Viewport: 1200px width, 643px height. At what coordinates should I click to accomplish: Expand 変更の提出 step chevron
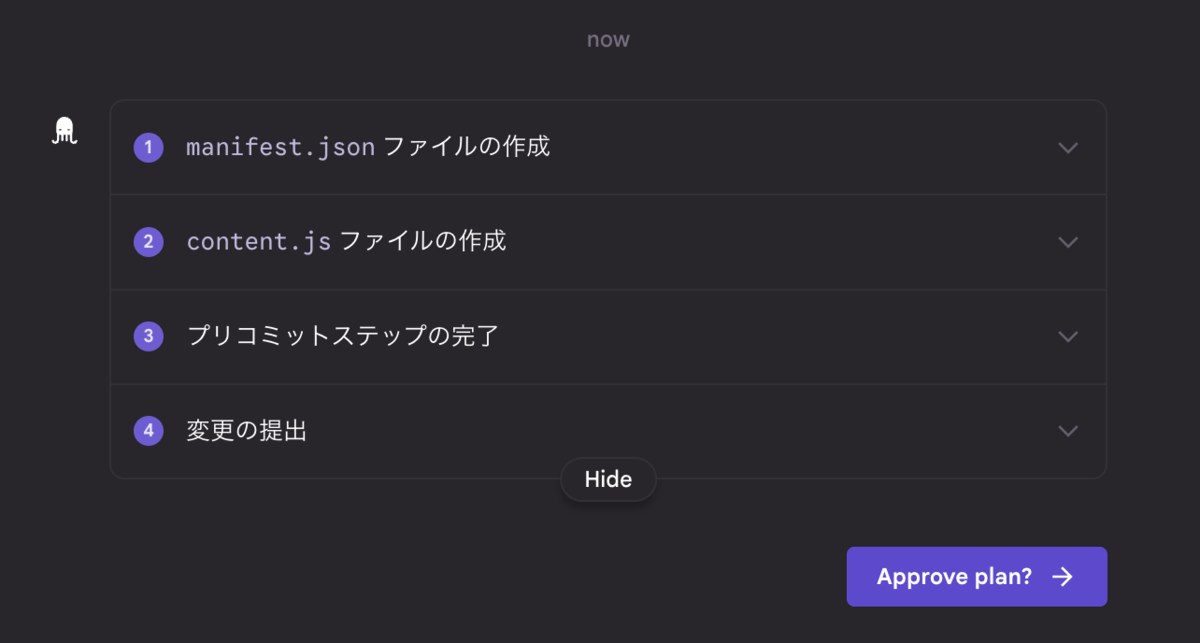[x=1067, y=431]
